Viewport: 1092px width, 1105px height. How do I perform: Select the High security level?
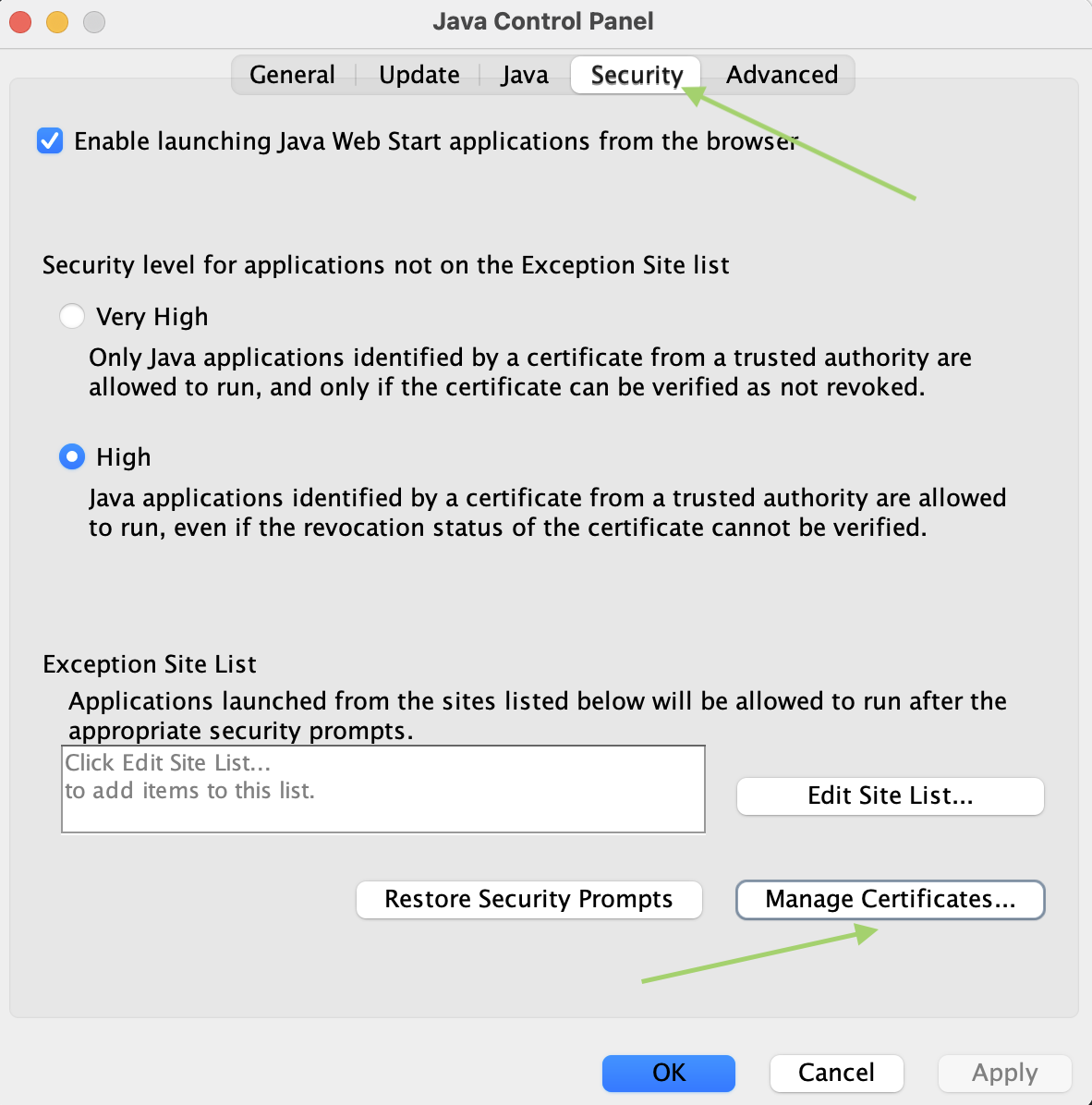[71, 456]
